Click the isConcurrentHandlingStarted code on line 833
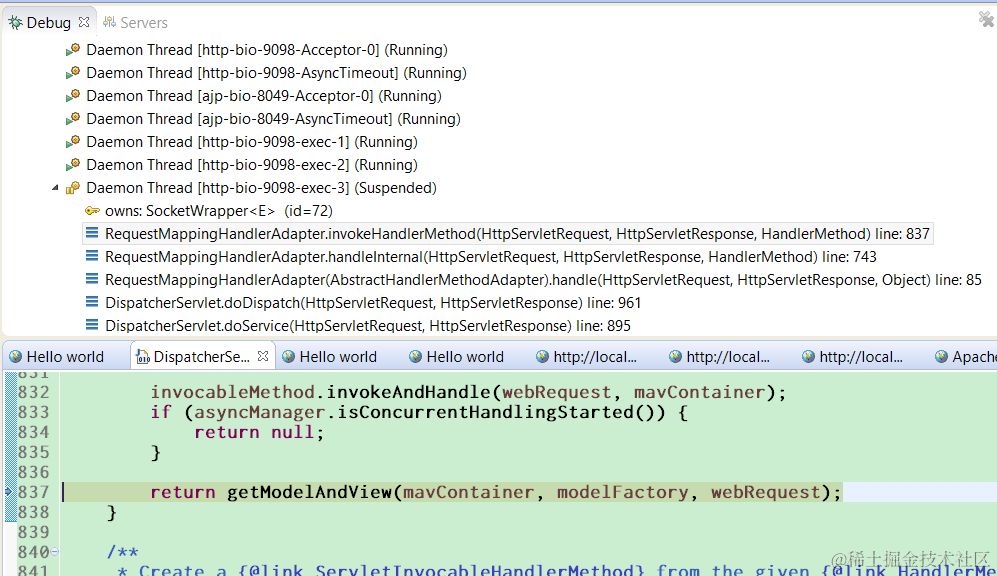Screen dimensions: 997x576 click(x=501, y=412)
